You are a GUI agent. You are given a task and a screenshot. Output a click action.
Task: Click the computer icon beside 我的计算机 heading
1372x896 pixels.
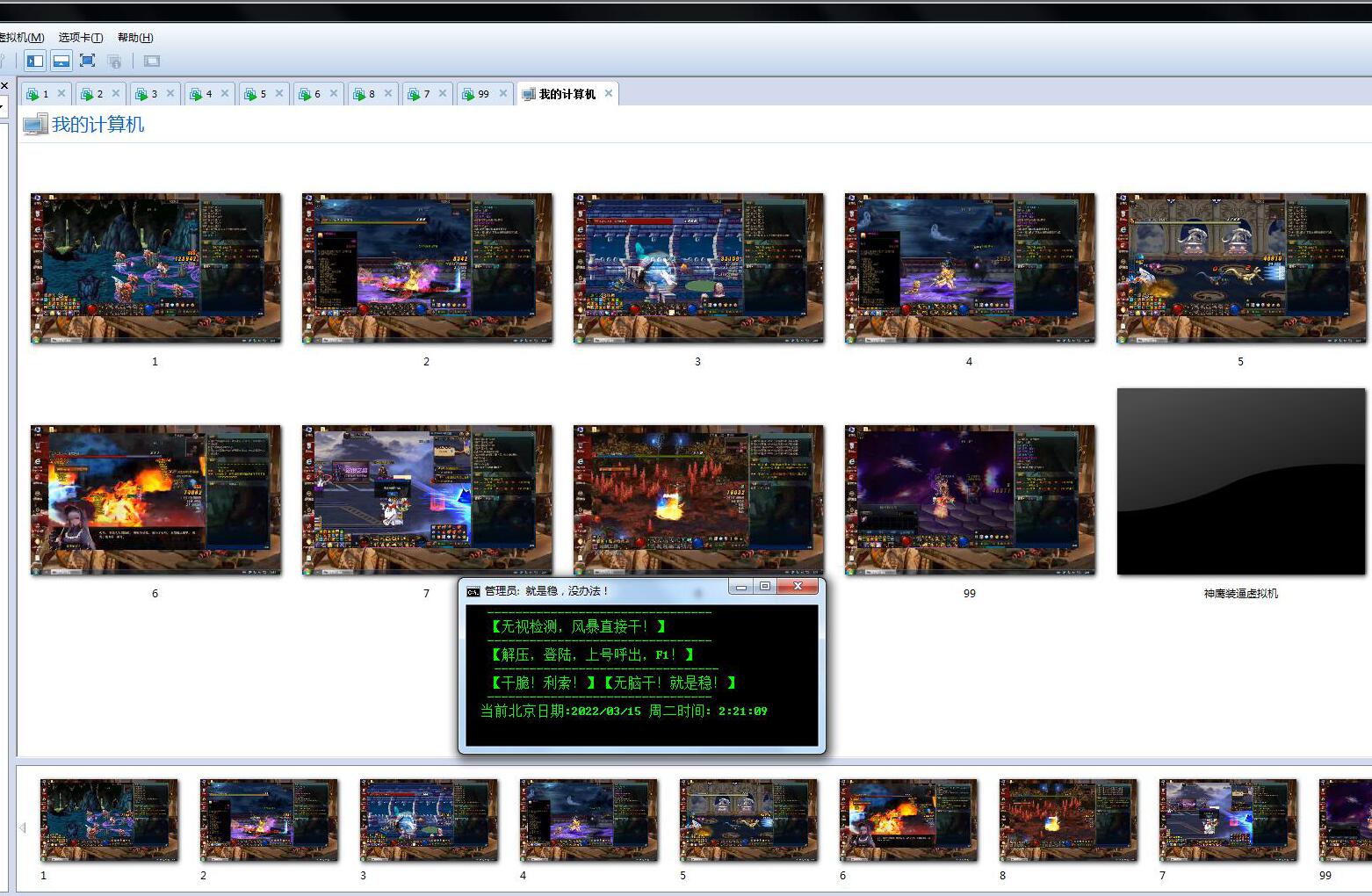[x=35, y=125]
